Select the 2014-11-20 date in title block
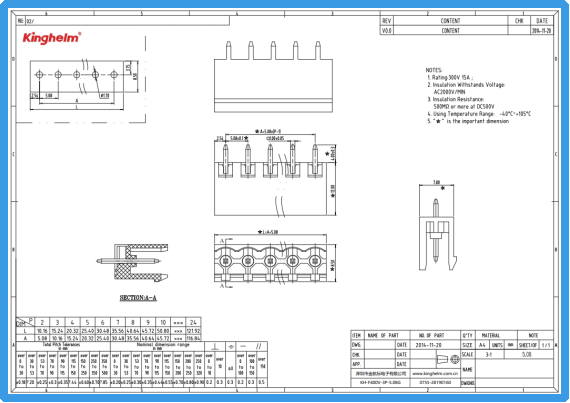570x403 pixels. [x=429, y=345]
